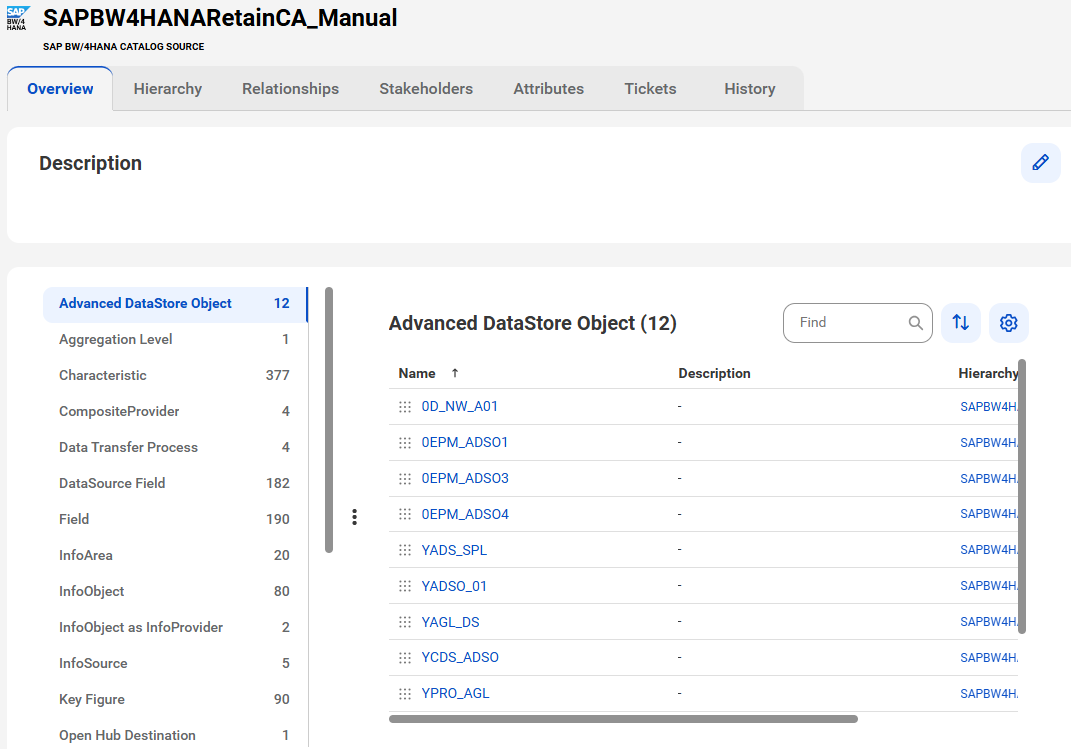Click the drag handle of row YAGL_DS
Screen dimensions: 1071x749
click(404, 622)
